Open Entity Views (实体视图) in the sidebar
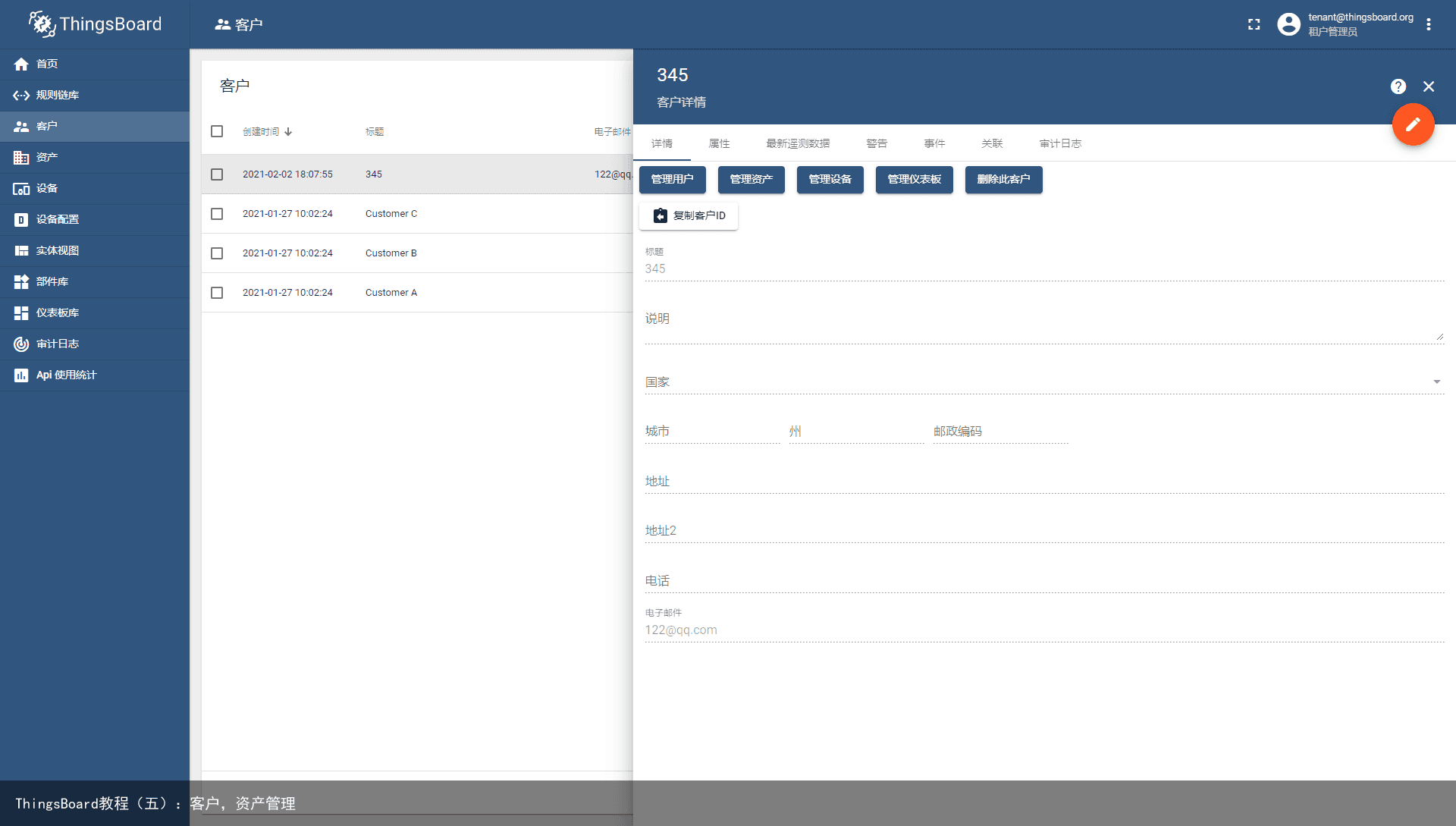Screen dimensions: 1456x826 pyautogui.click(x=94, y=251)
